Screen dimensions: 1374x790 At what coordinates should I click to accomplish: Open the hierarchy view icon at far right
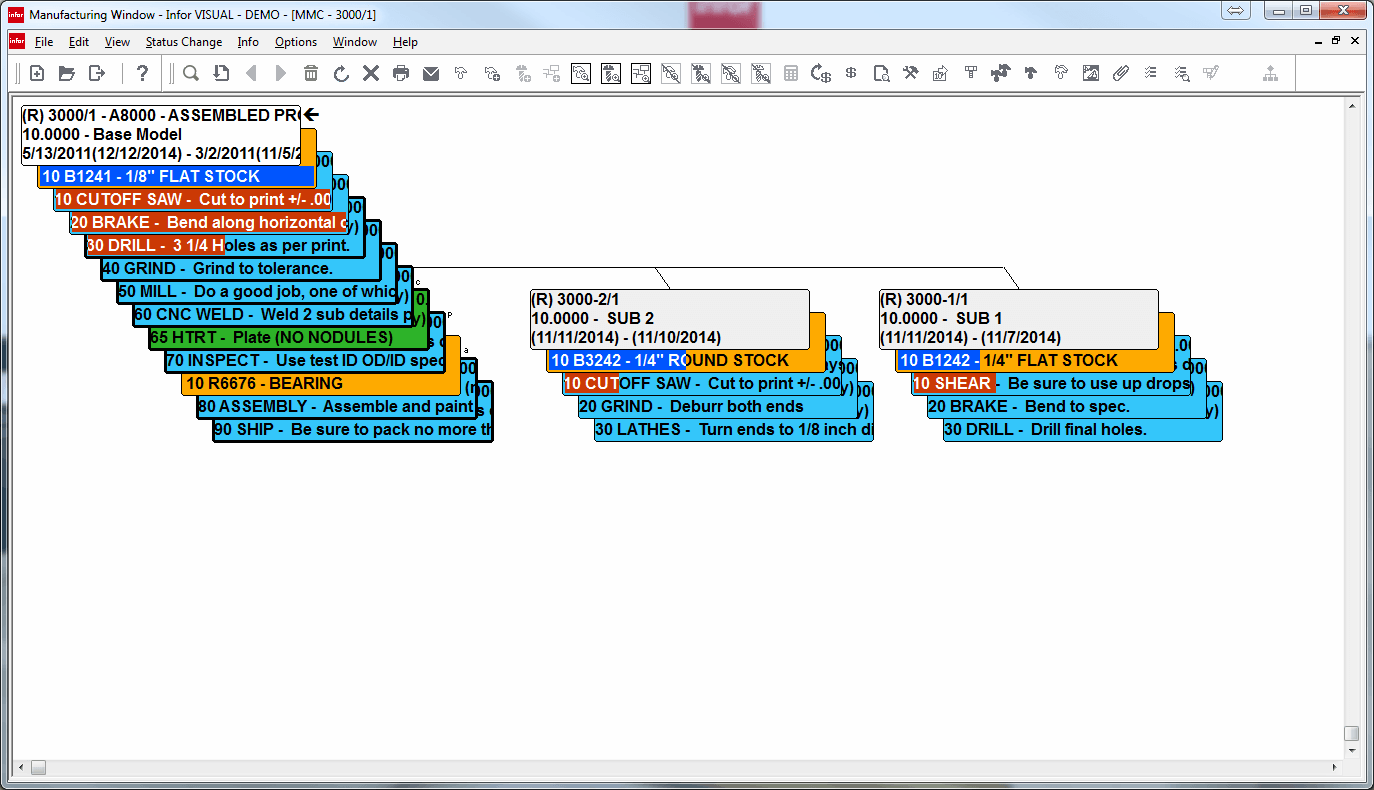pyautogui.click(x=1269, y=72)
